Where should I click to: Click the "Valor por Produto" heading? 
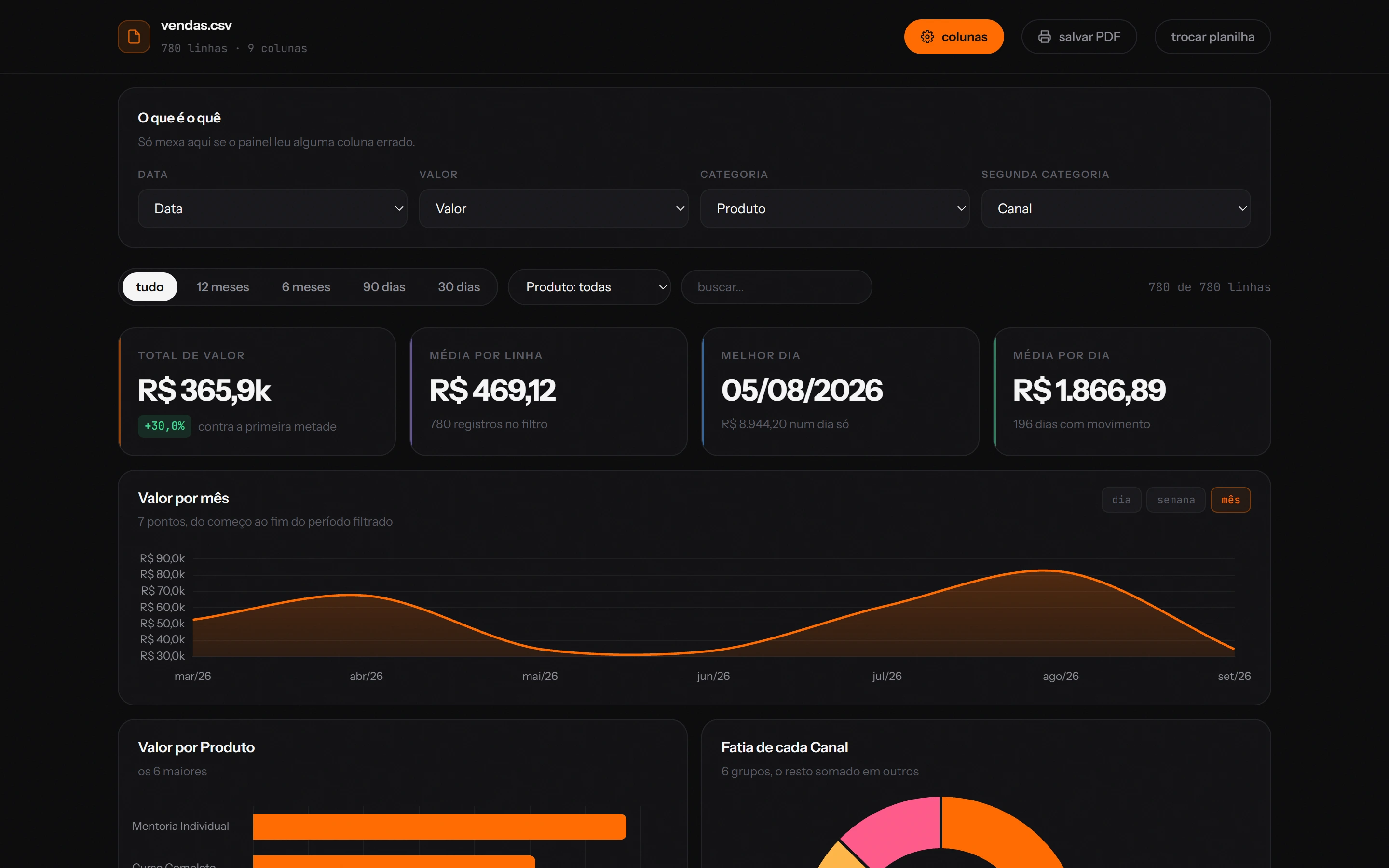point(196,747)
